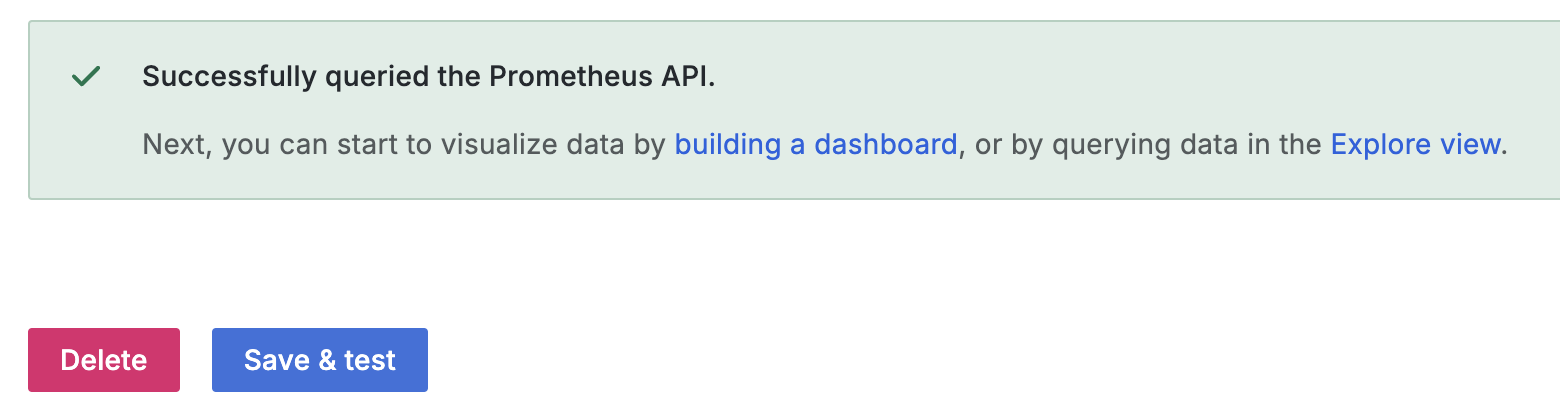The width and height of the screenshot is (1560, 412).
Task: Select the Successfully queried the Prometheus API heading
Action: [429, 77]
